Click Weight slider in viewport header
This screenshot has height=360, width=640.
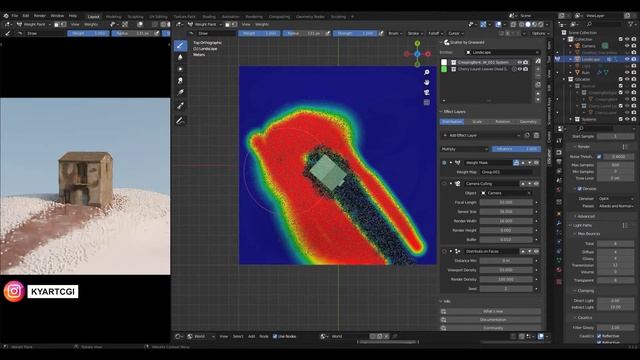coord(260,33)
